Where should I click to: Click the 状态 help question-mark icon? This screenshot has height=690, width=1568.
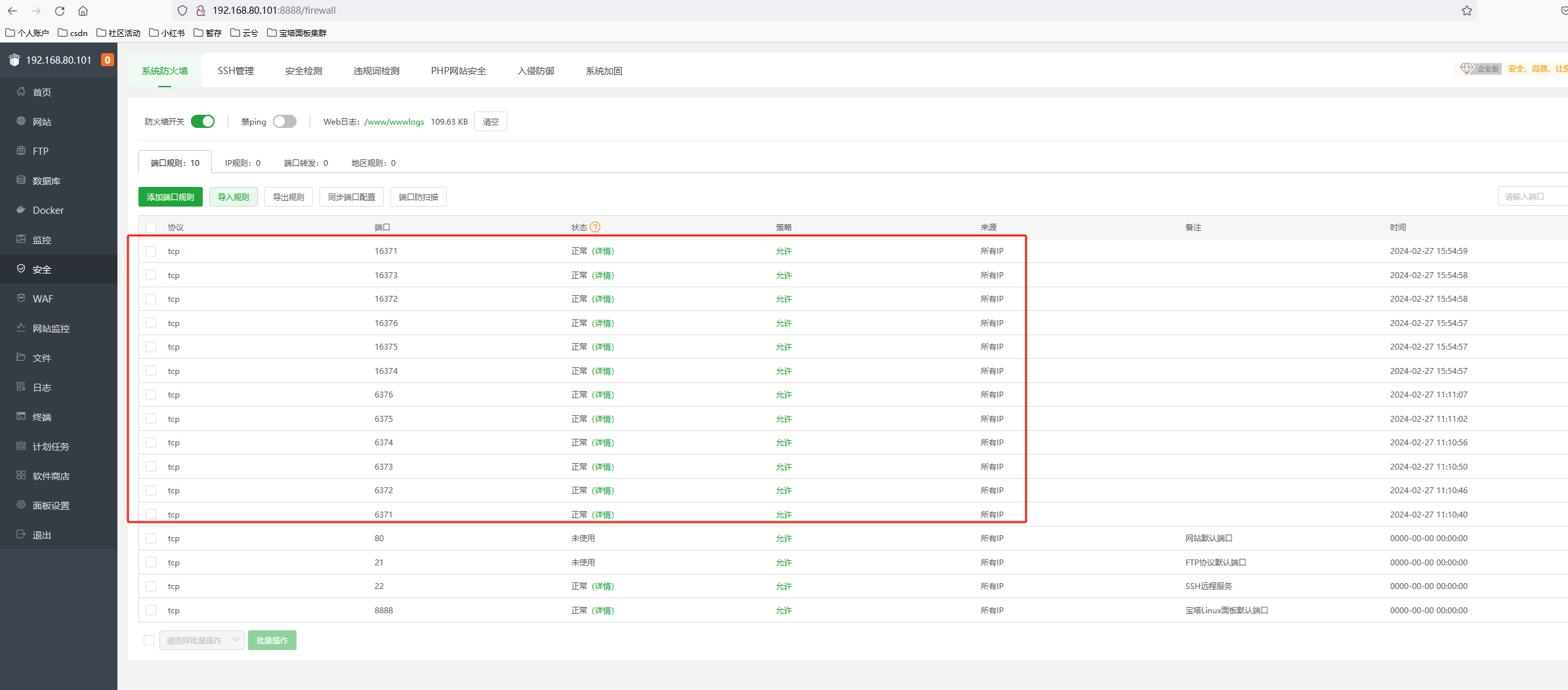595,227
